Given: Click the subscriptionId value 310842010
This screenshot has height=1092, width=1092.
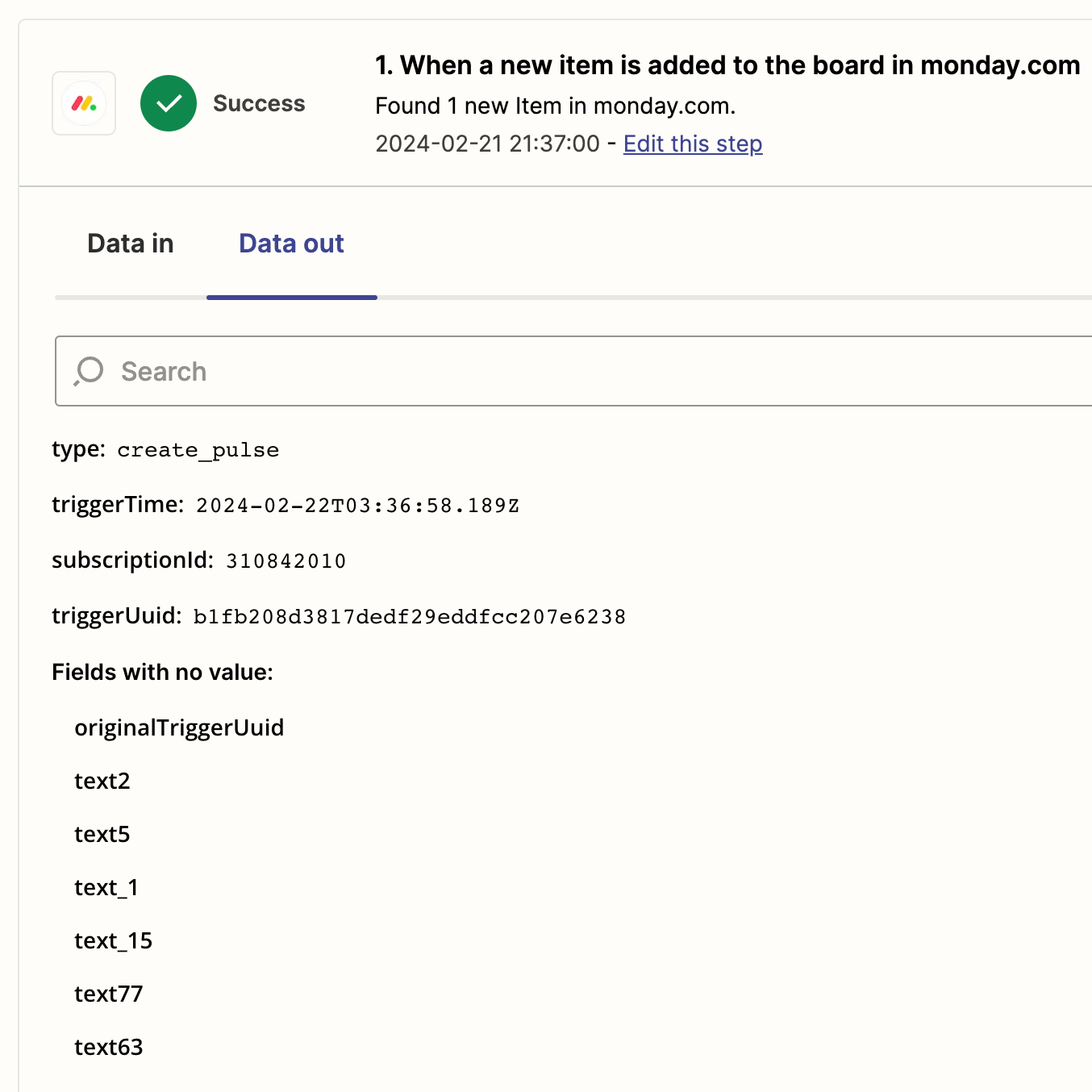Looking at the screenshot, I should 286,561.
